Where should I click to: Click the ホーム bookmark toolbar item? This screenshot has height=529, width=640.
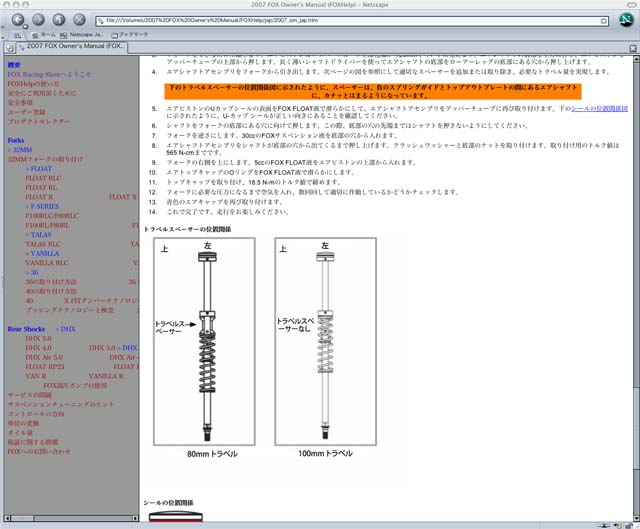44,35
